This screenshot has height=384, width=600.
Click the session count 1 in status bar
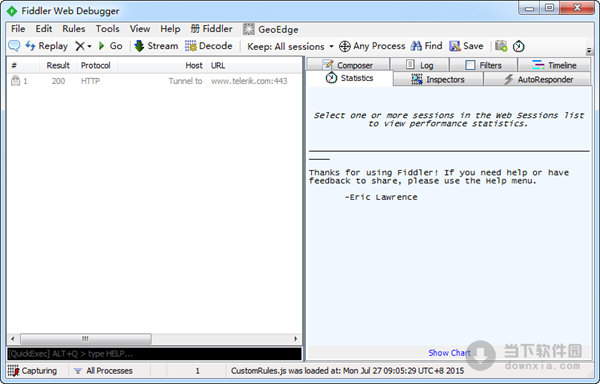197,371
